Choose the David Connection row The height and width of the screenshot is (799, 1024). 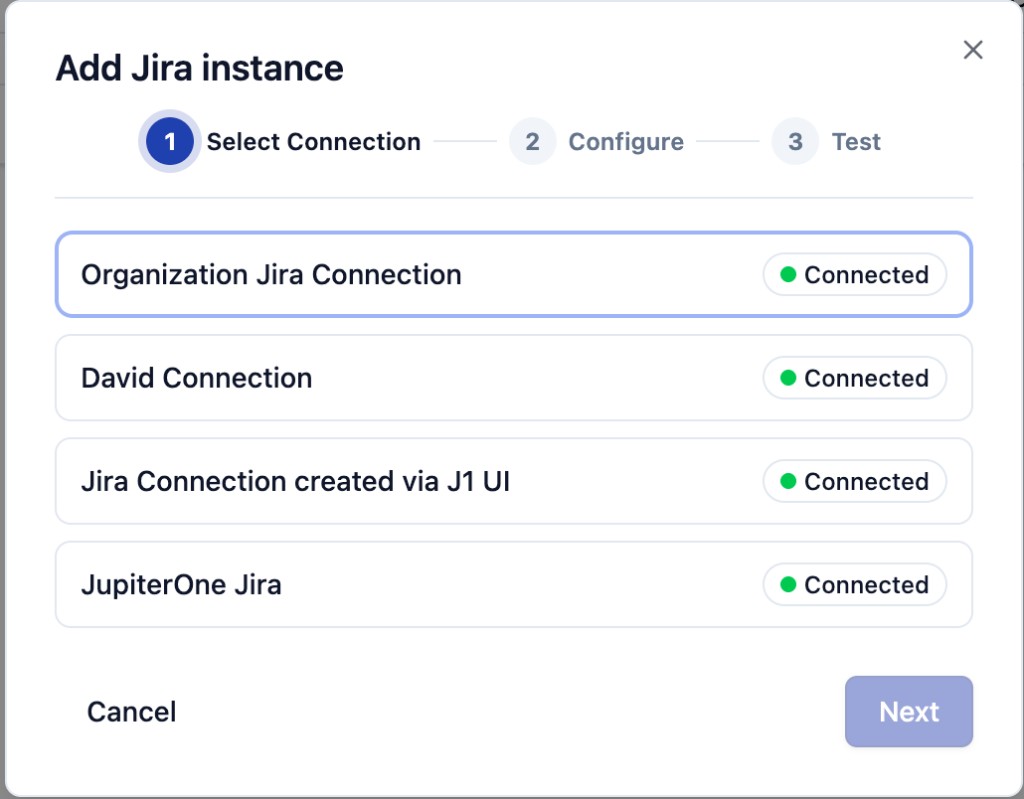[514, 378]
